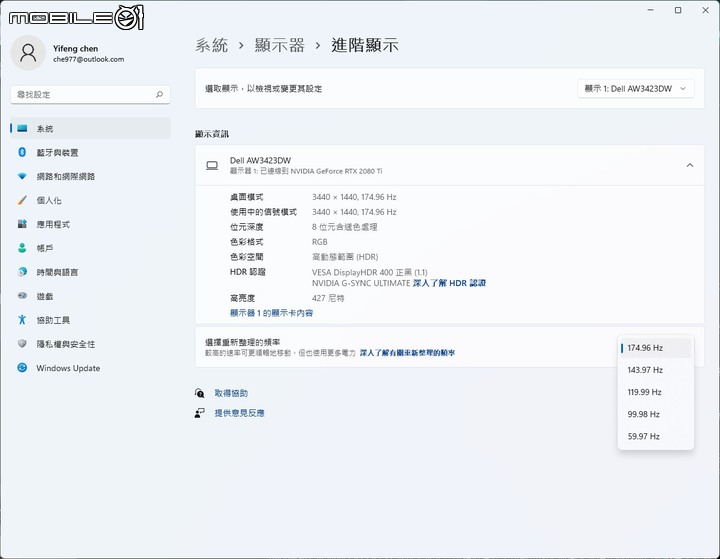Screen dimensions: 720x559
Task: Open 帳戶 settings
Action: 90,248
